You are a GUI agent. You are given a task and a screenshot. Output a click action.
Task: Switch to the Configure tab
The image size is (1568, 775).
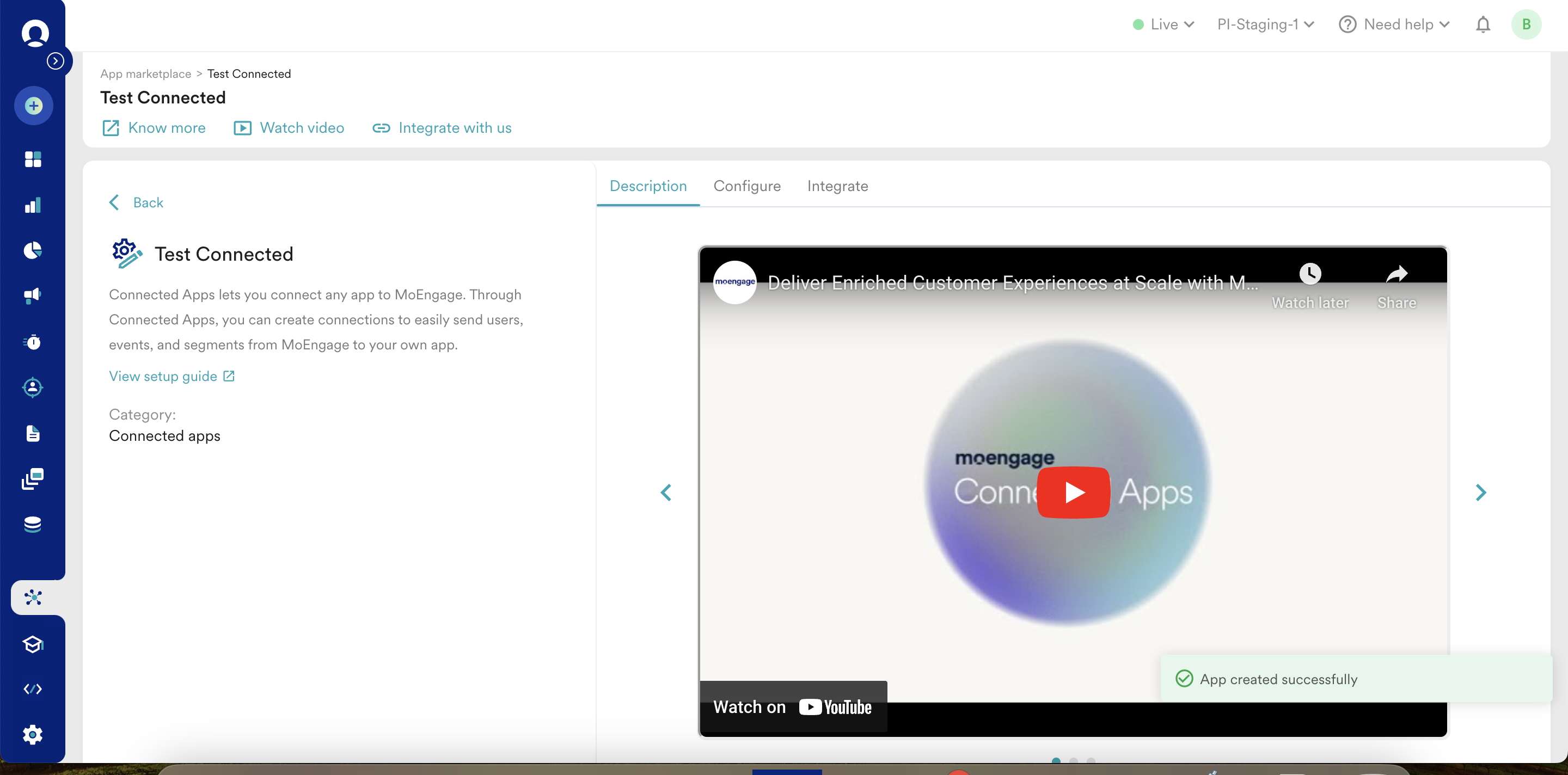(x=746, y=186)
